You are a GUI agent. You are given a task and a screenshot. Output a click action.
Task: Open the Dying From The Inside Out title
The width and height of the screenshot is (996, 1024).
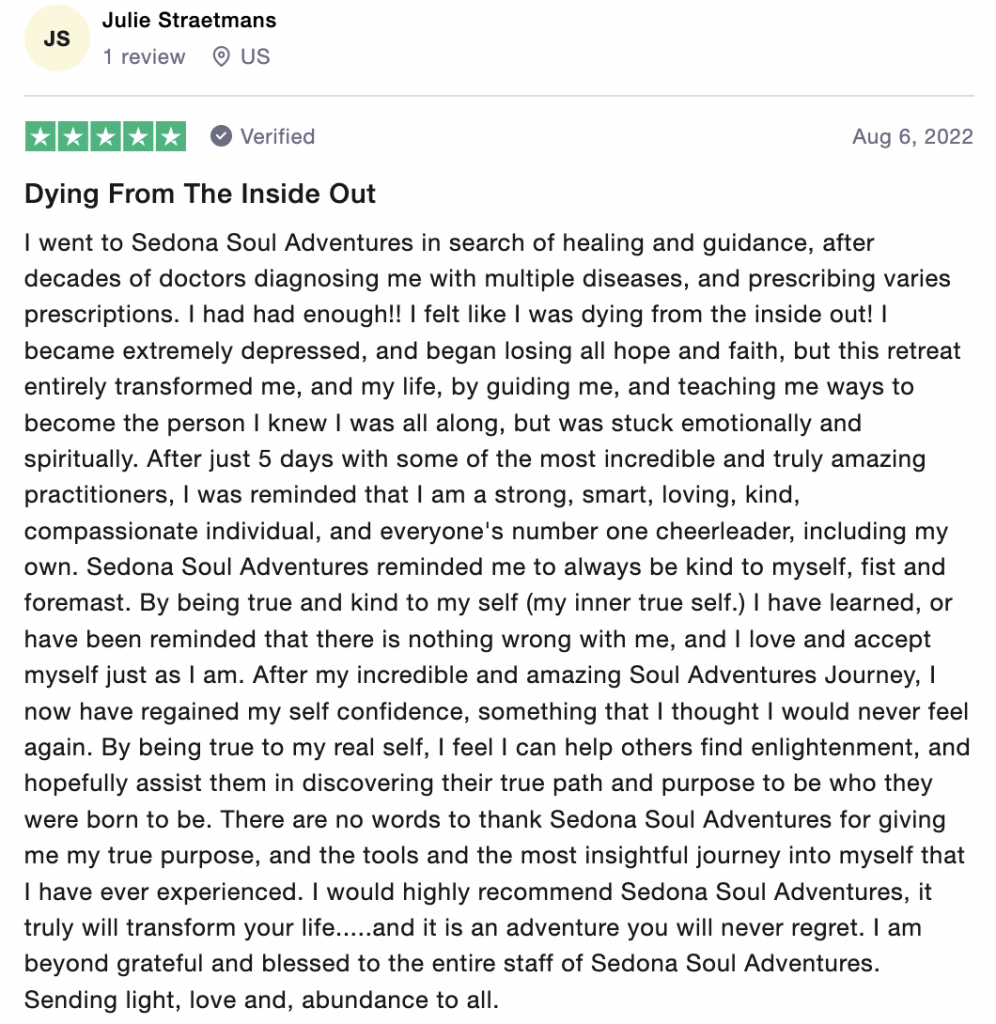click(200, 194)
